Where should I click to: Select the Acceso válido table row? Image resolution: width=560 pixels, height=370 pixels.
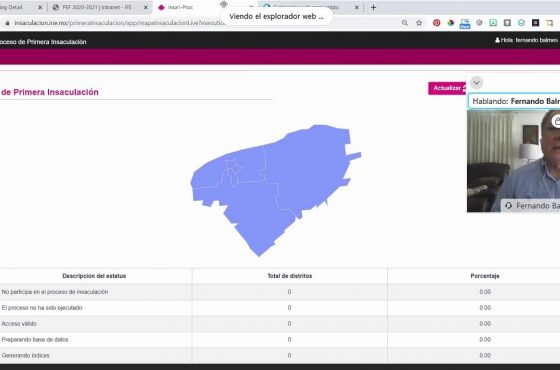point(280,324)
